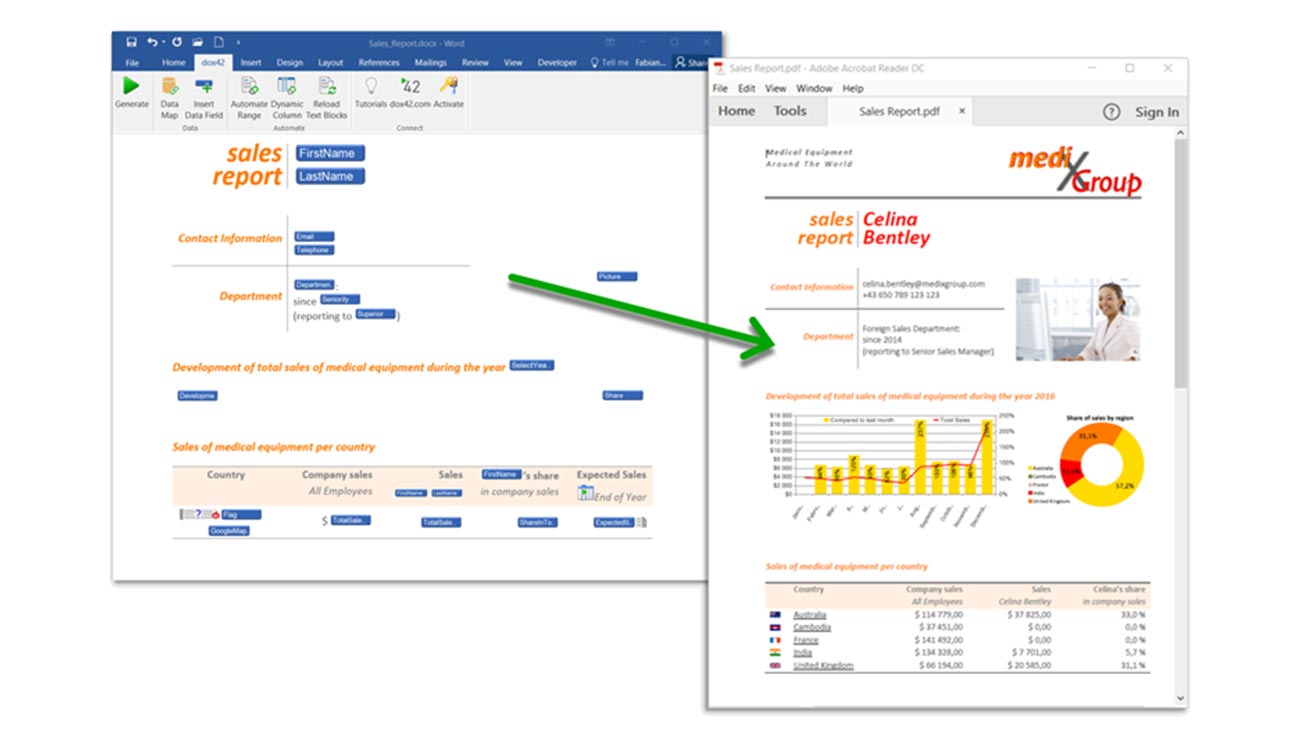Switch to the Insert ribbon tab
Viewport: 1300px width, 741px height.
pyautogui.click(x=251, y=62)
